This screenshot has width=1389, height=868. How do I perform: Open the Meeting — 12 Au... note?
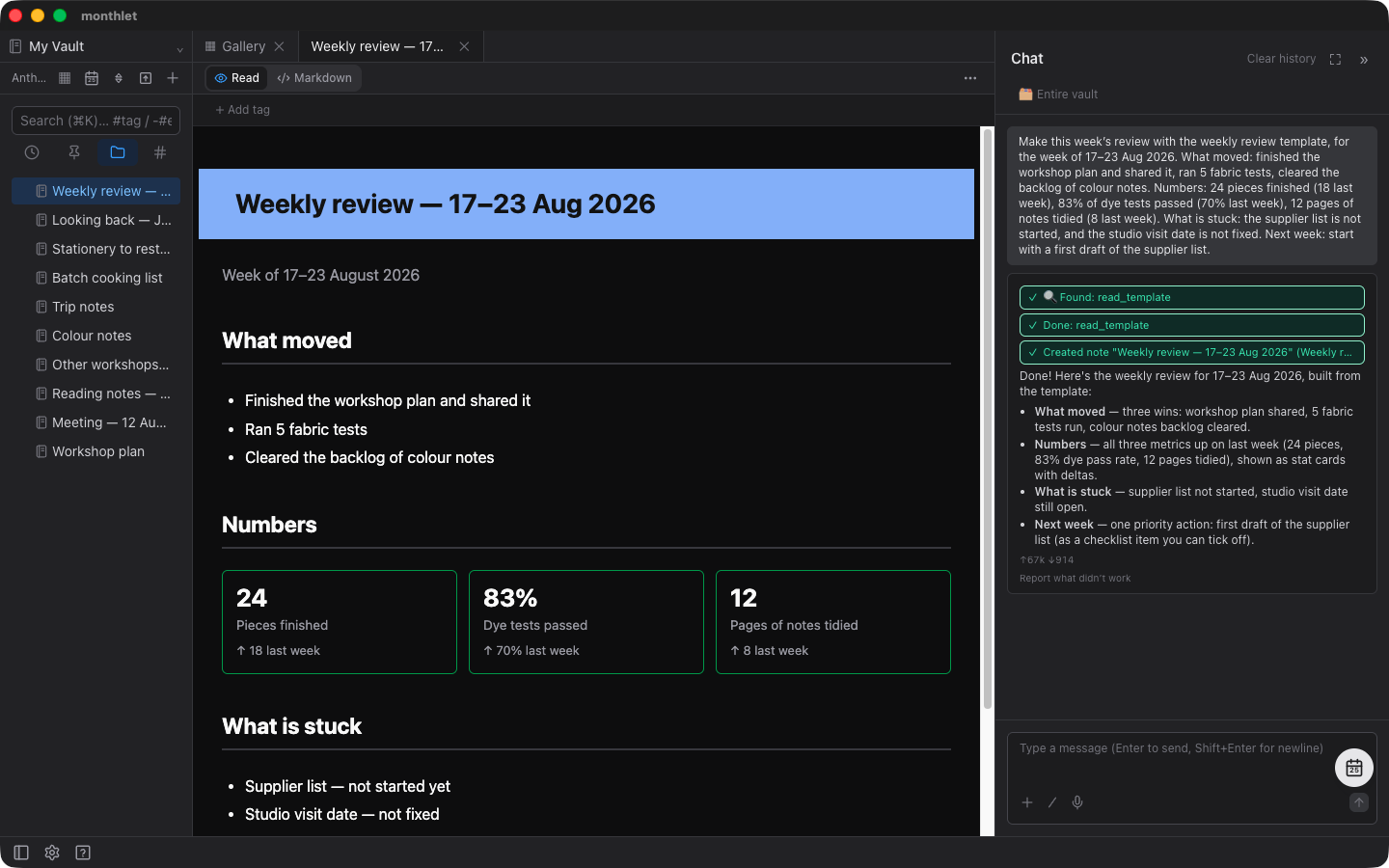(95, 422)
